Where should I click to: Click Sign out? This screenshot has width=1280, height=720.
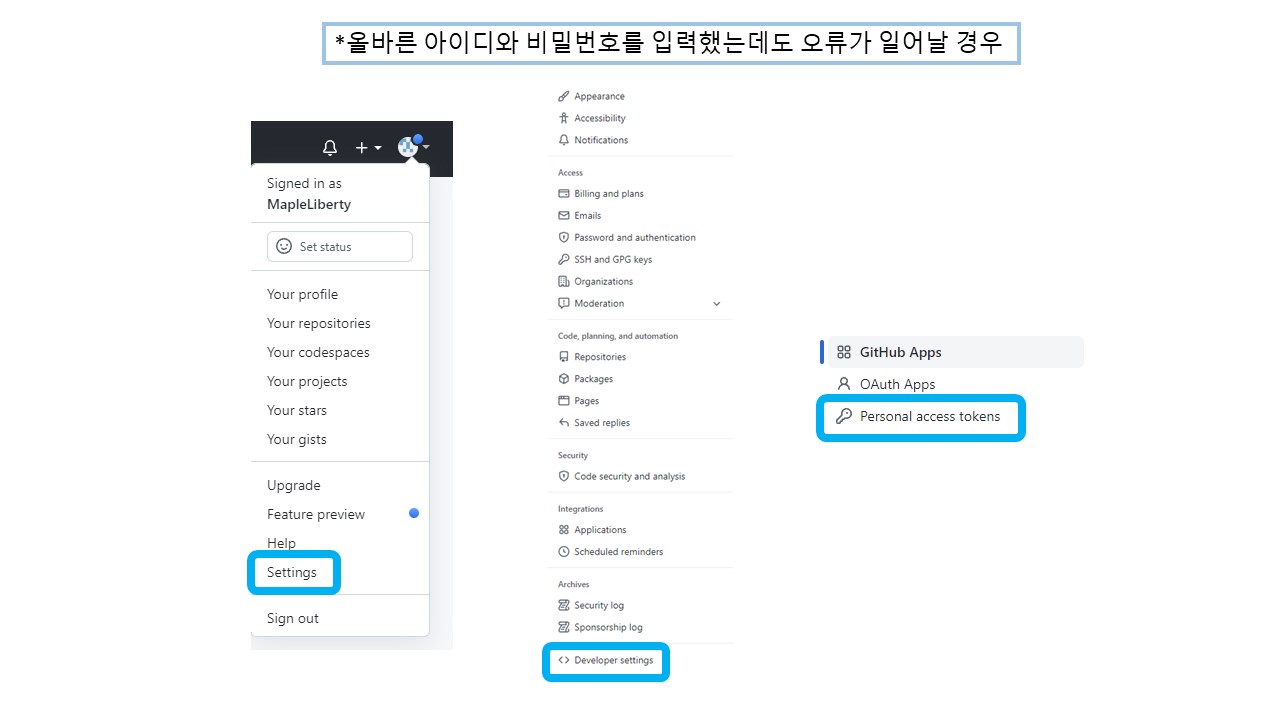293,618
